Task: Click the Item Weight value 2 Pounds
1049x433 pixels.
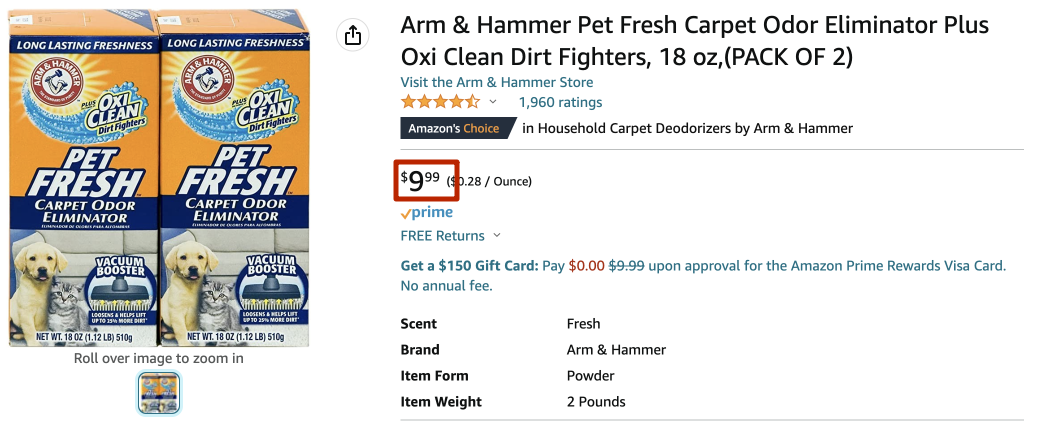Action: tap(596, 402)
